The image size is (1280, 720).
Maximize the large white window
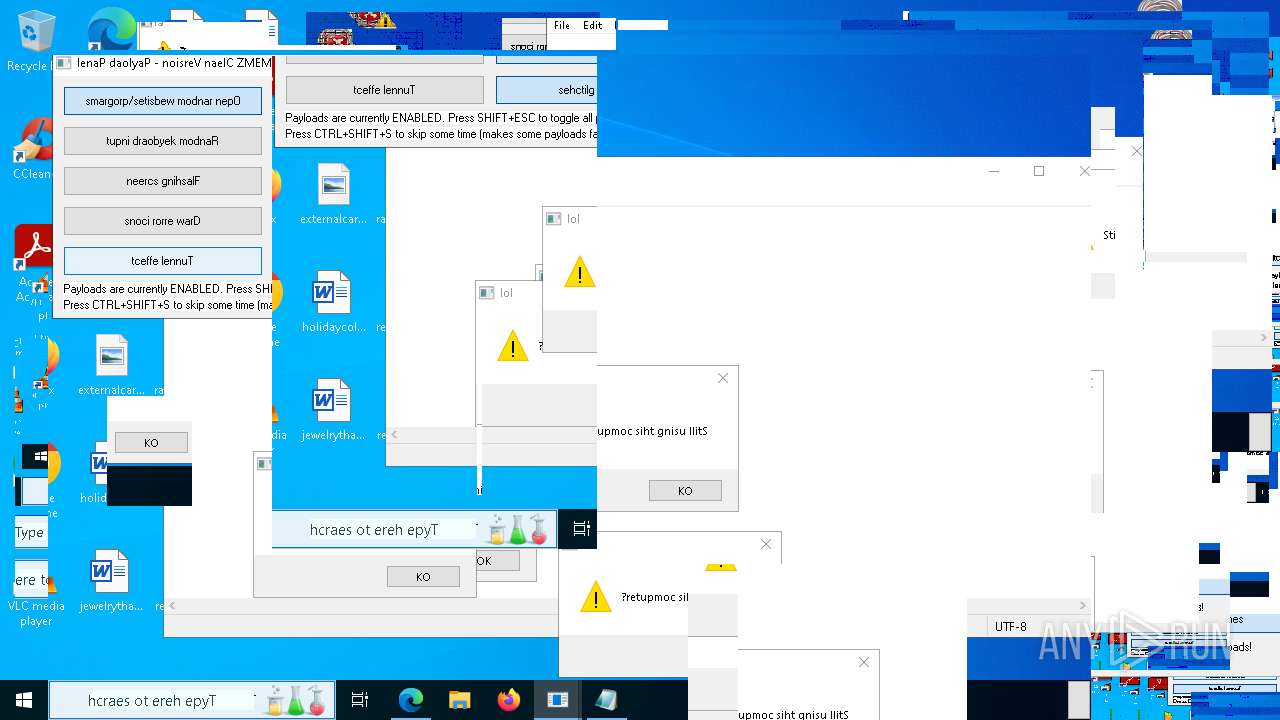click(1039, 171)
